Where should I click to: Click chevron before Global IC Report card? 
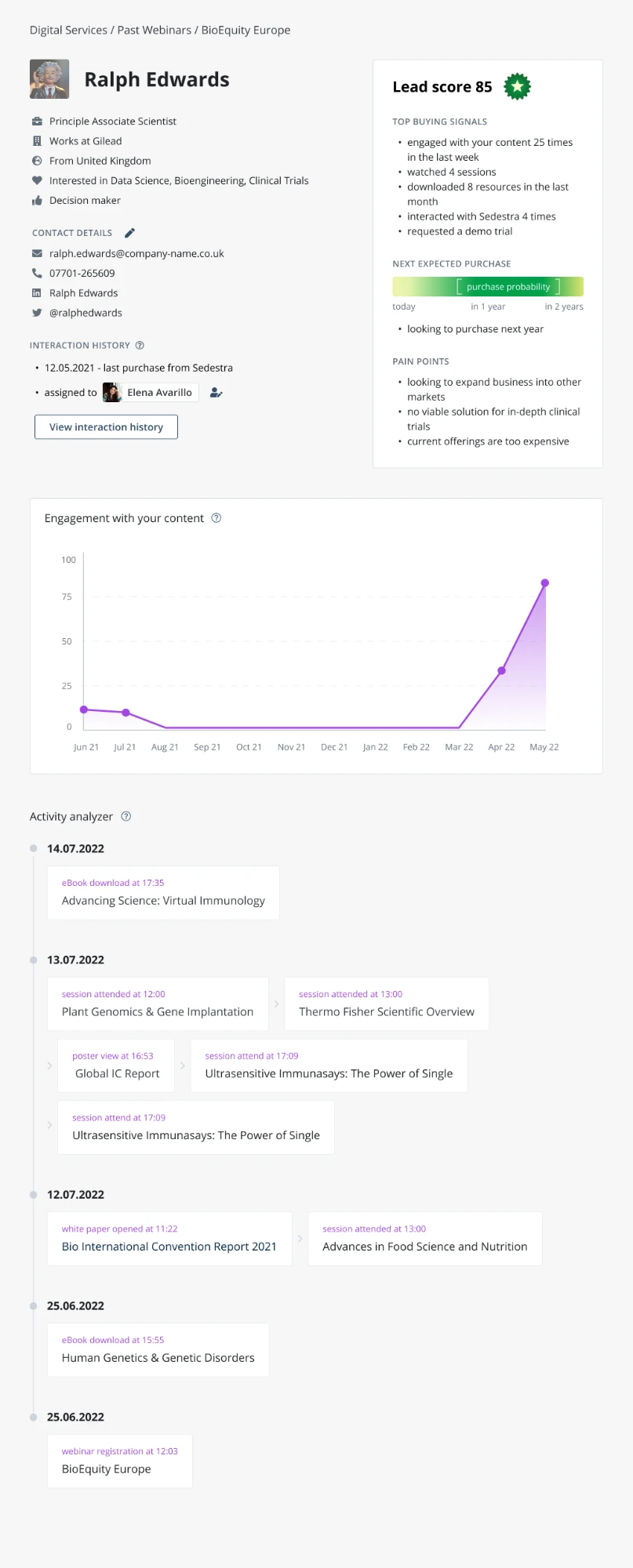(49, 1065)
